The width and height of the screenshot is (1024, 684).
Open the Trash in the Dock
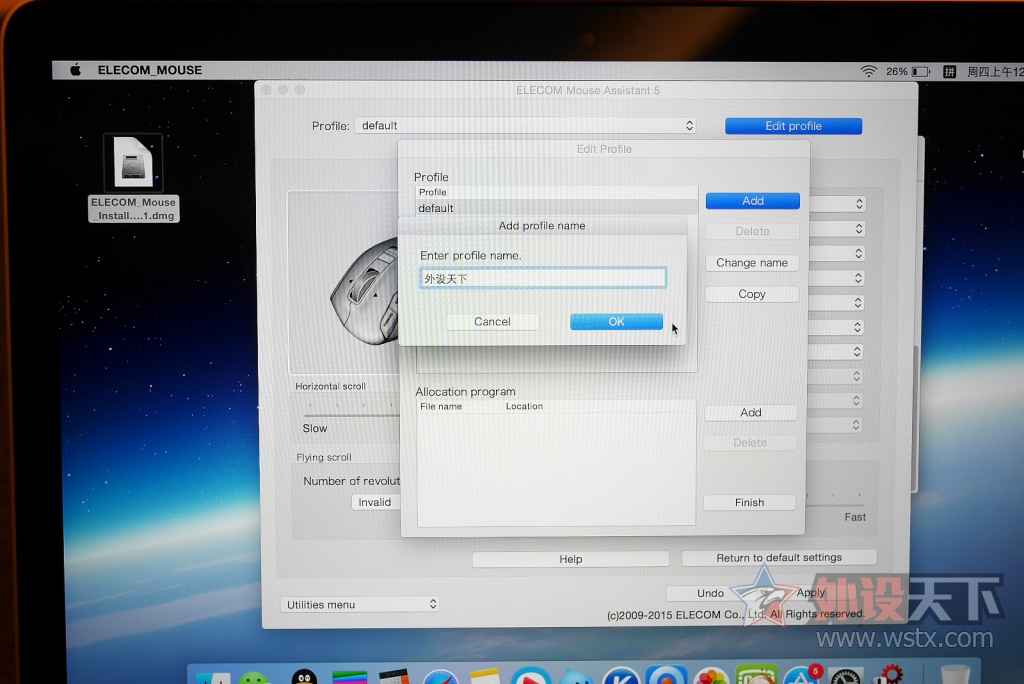pyautogui.click(x=957, y=675)
